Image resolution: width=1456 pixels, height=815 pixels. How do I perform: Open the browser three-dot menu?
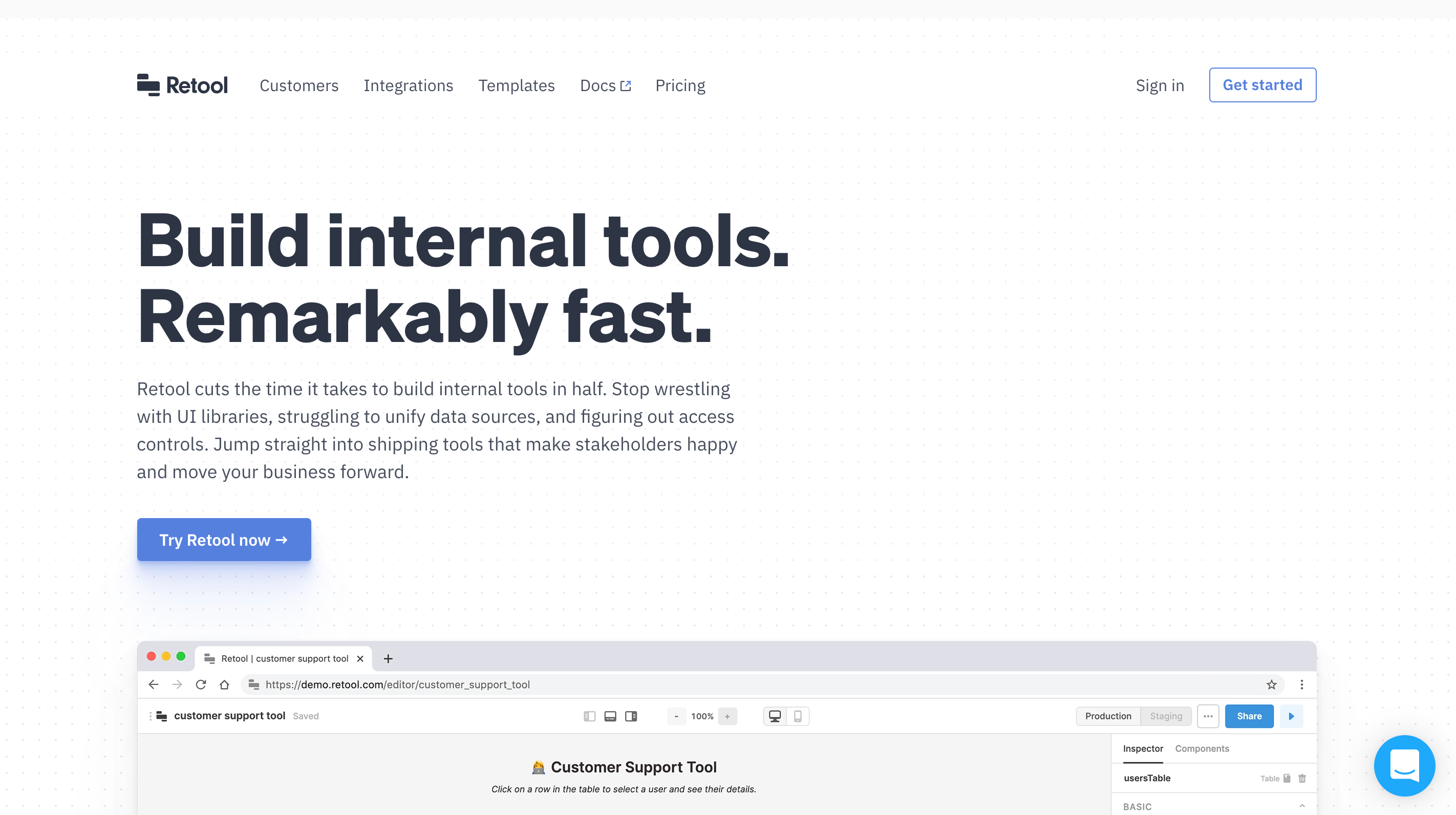[1302, 684]
